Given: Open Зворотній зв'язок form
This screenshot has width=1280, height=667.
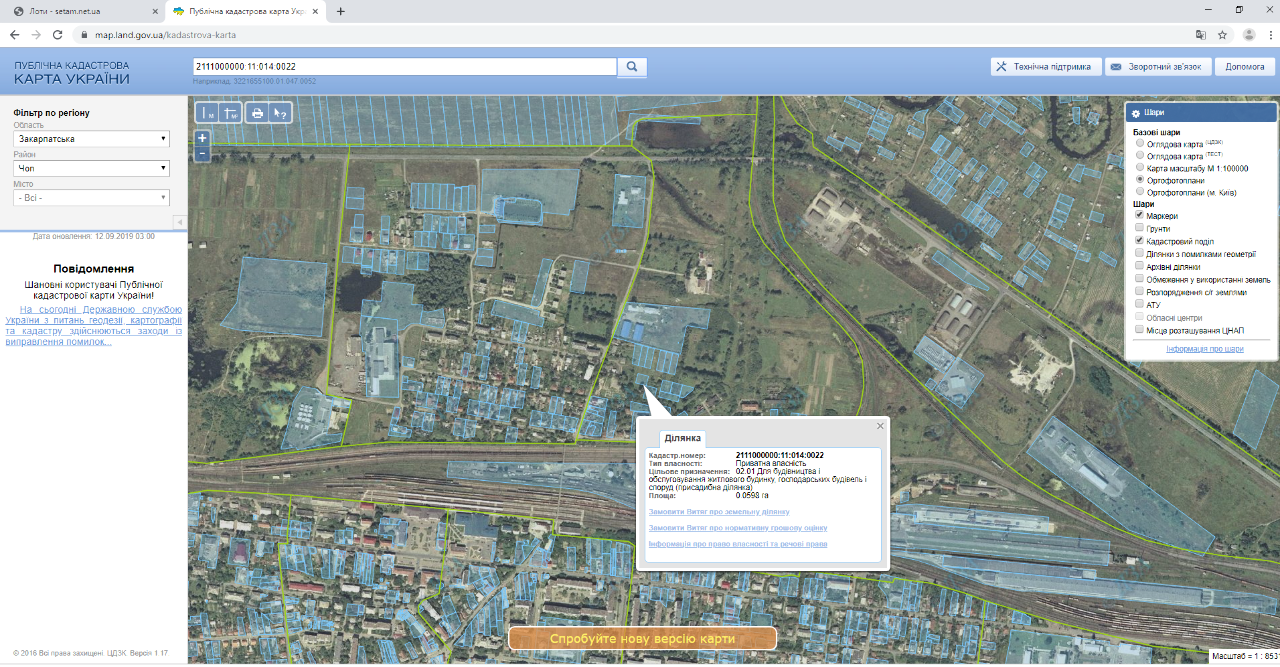Looking at the screenshot, I should 1159,67.
